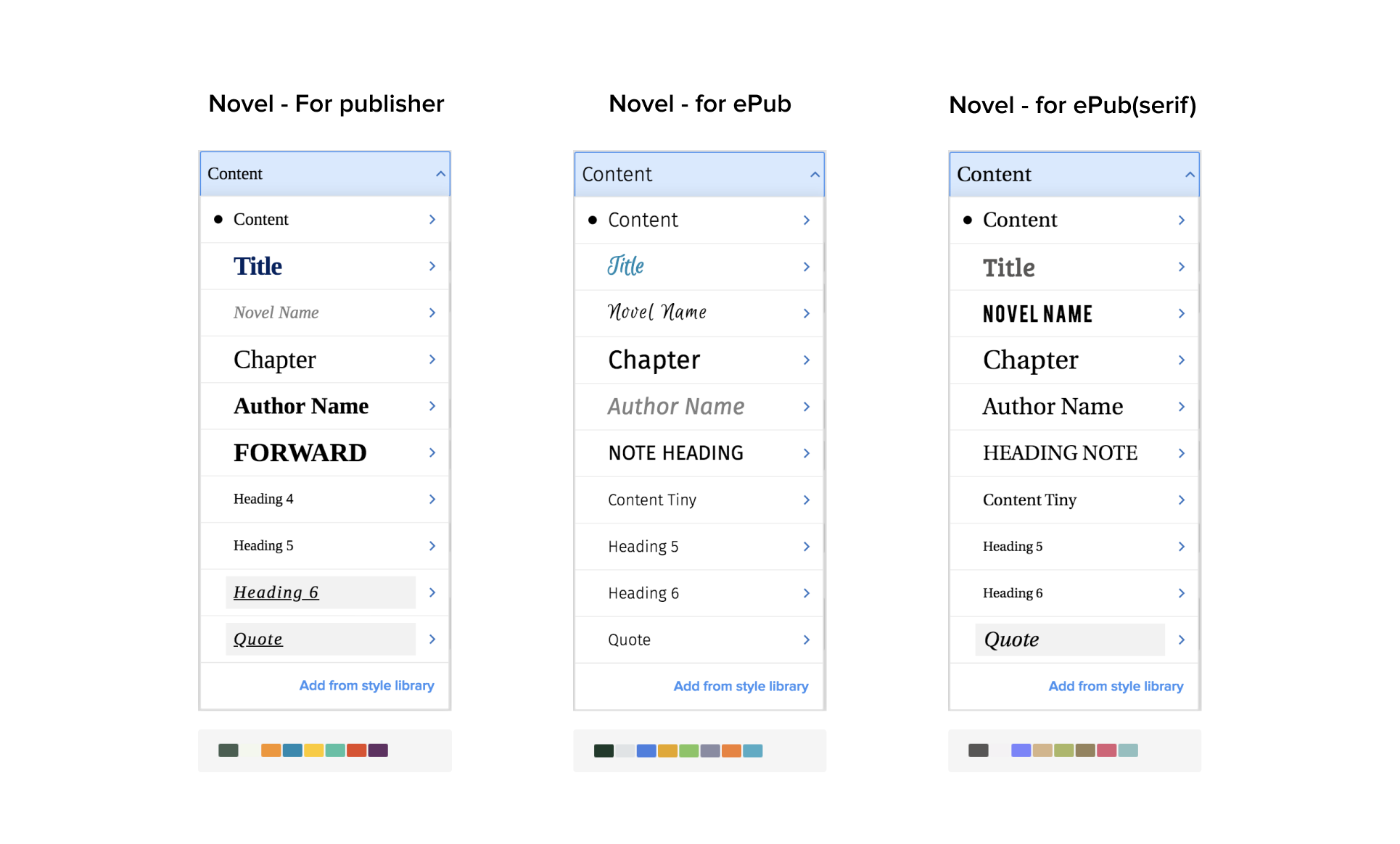Click the arrow beside NOTE HEADING
Viewport: 1400px width, 844px height.
point(807,453)
